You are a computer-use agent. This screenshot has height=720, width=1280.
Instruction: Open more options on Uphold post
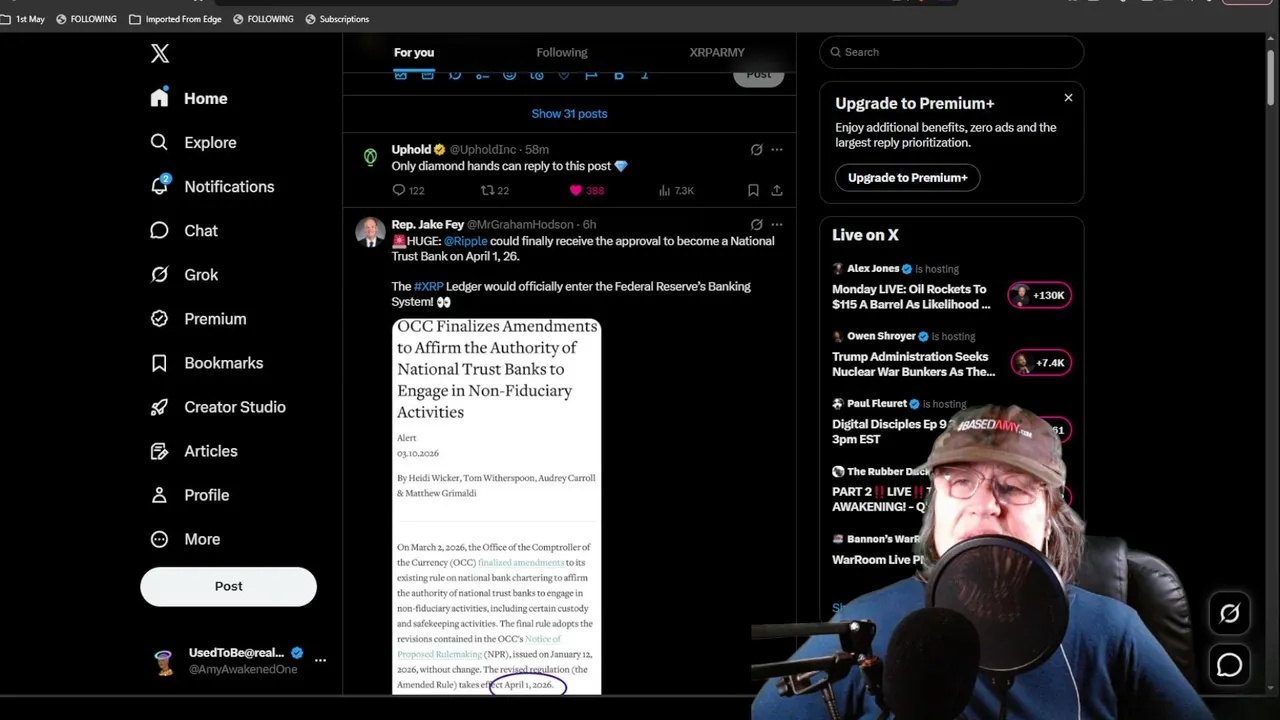(777, 150)
